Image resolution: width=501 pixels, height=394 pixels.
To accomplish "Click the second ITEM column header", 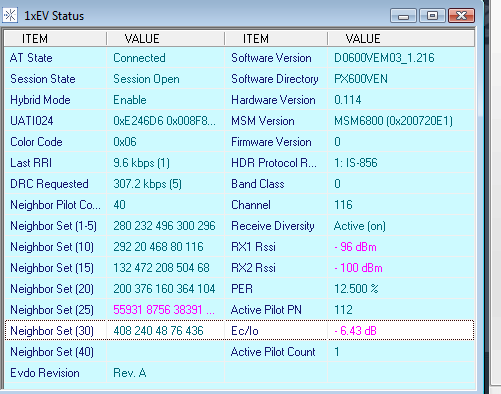I will (x=276, y=39).
